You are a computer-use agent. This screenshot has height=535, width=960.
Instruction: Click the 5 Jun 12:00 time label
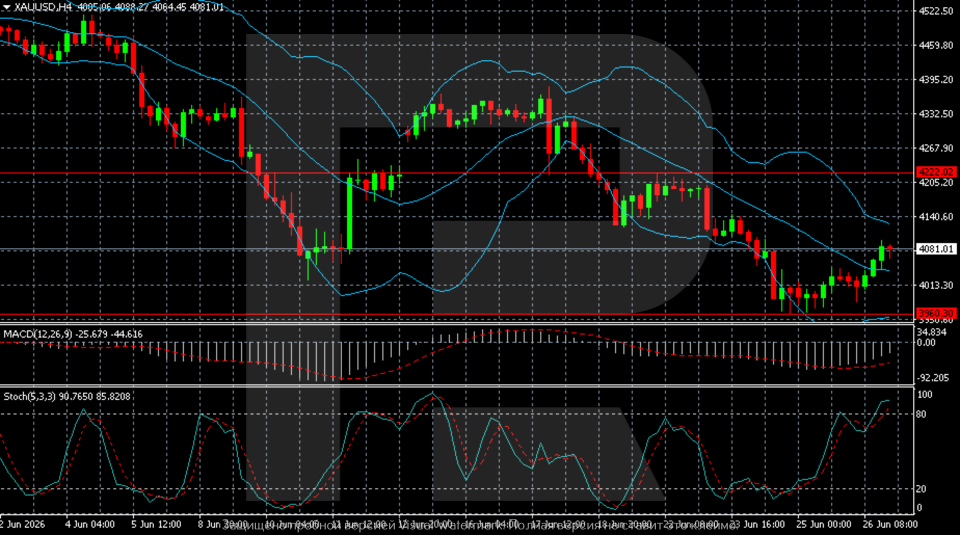pyautogui.click(x=156, y=525)
